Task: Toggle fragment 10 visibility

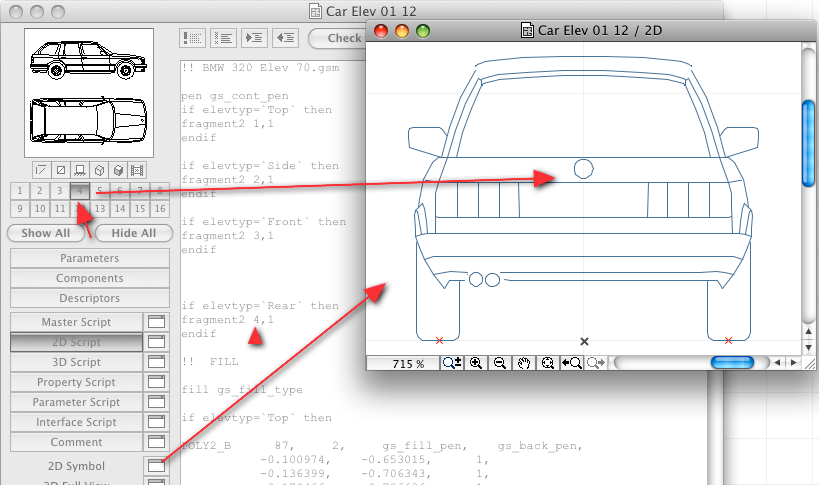Action: (40, 209)
